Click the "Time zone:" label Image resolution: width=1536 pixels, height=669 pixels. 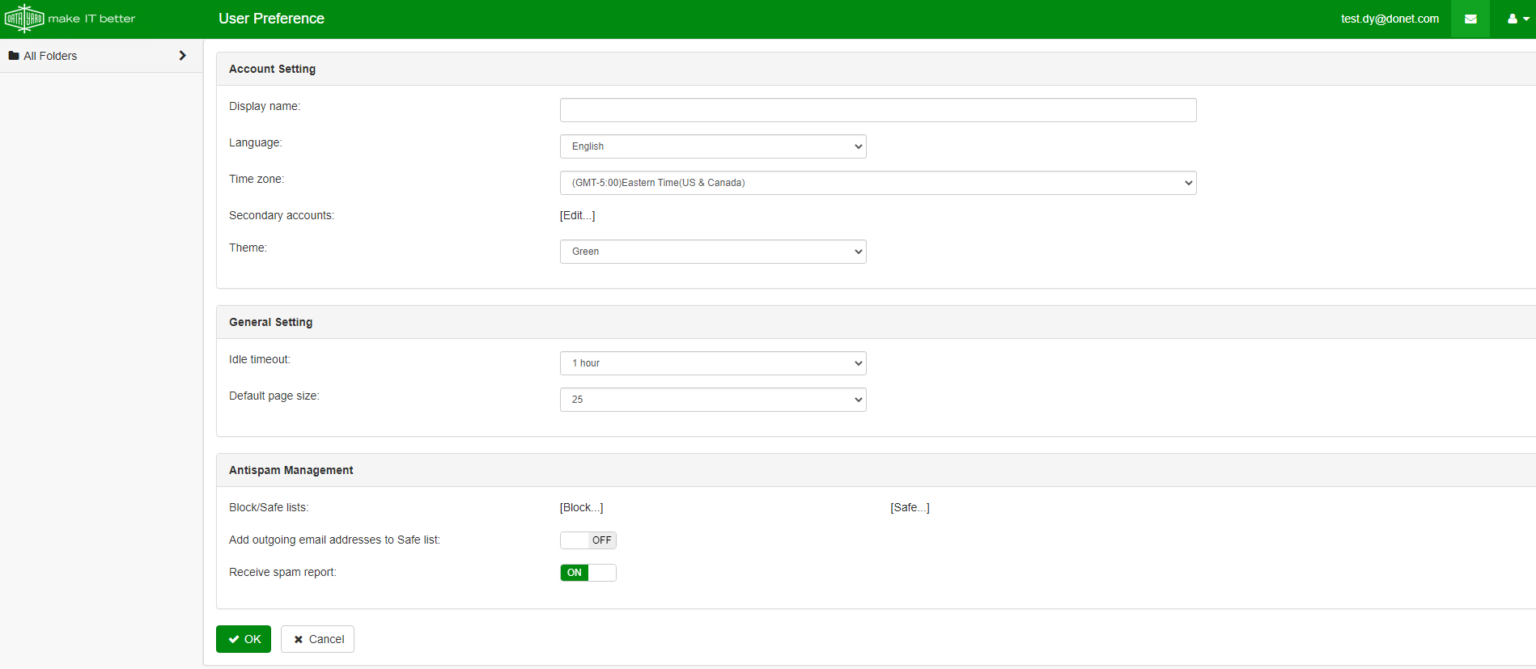(257, 179)
